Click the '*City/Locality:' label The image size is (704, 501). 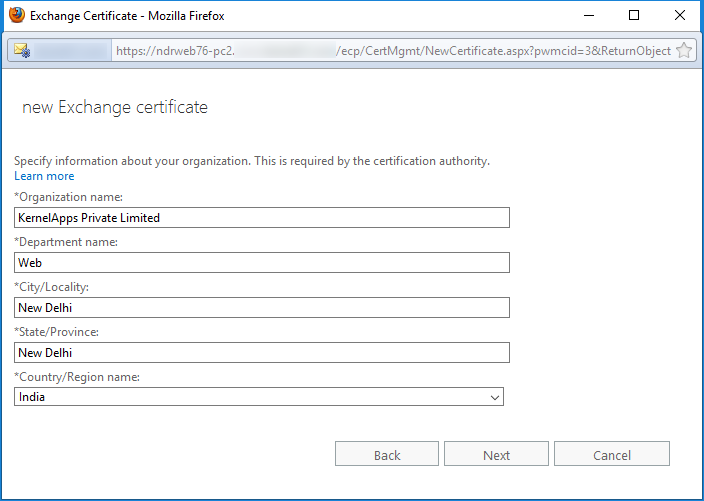[52, 287]
